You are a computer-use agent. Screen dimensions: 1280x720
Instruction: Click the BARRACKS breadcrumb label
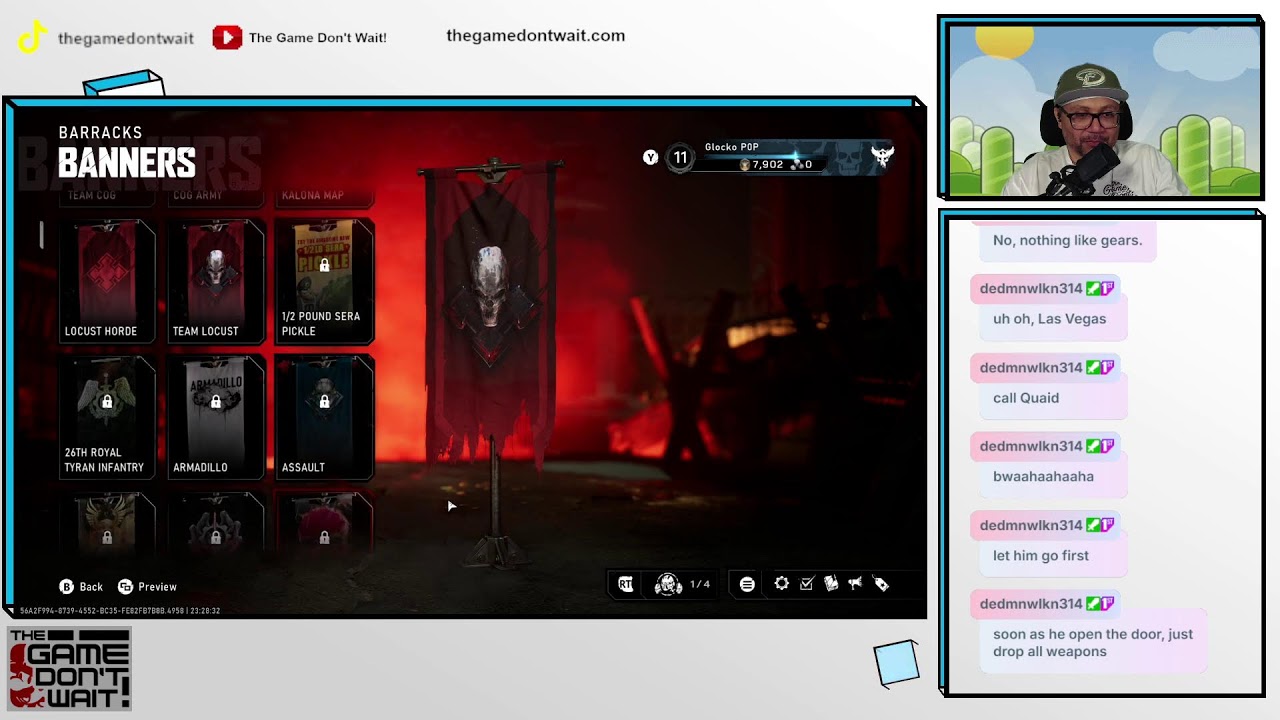pos(100,133)
